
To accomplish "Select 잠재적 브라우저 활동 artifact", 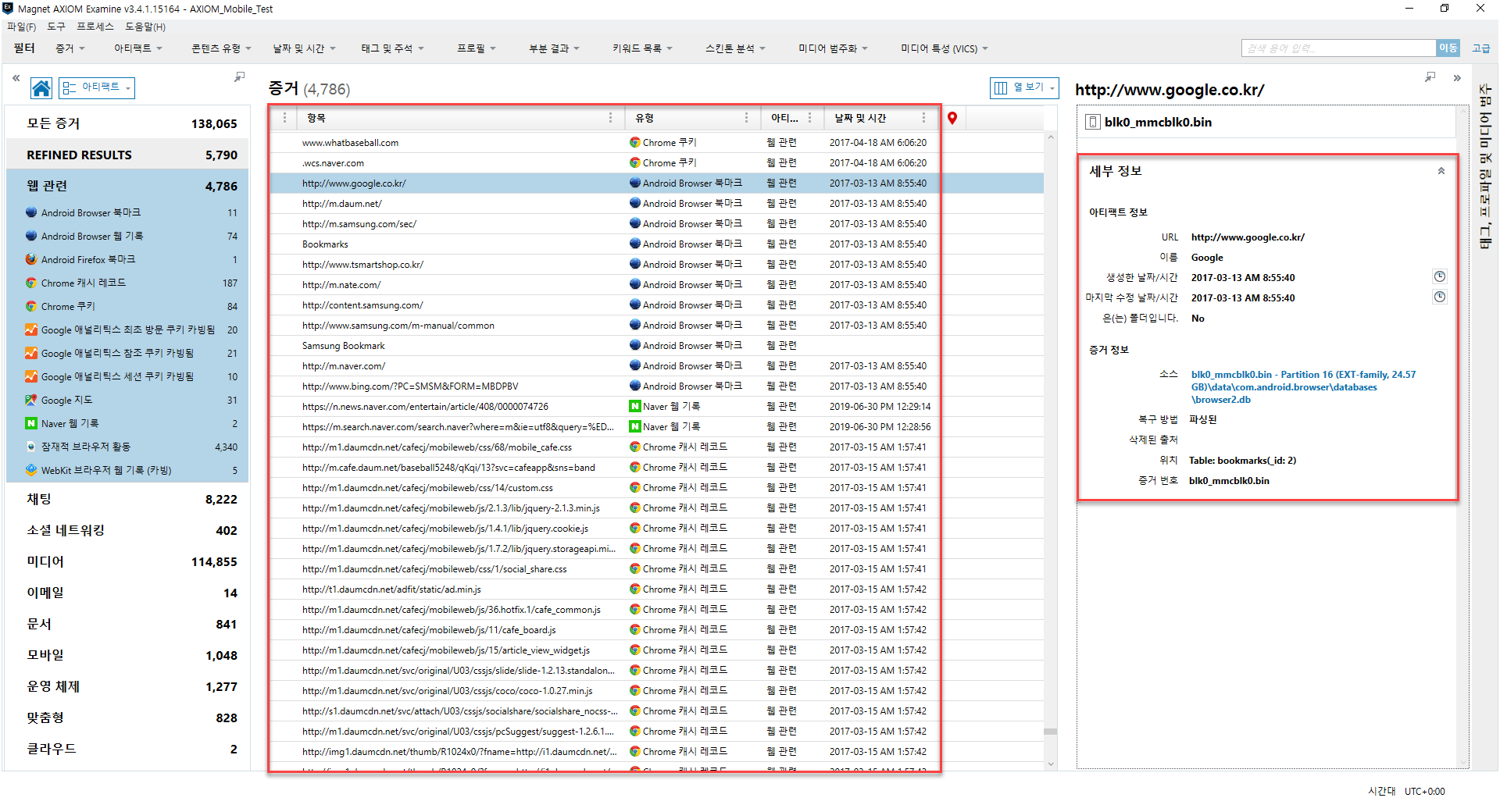I will [x=127, y=447].
